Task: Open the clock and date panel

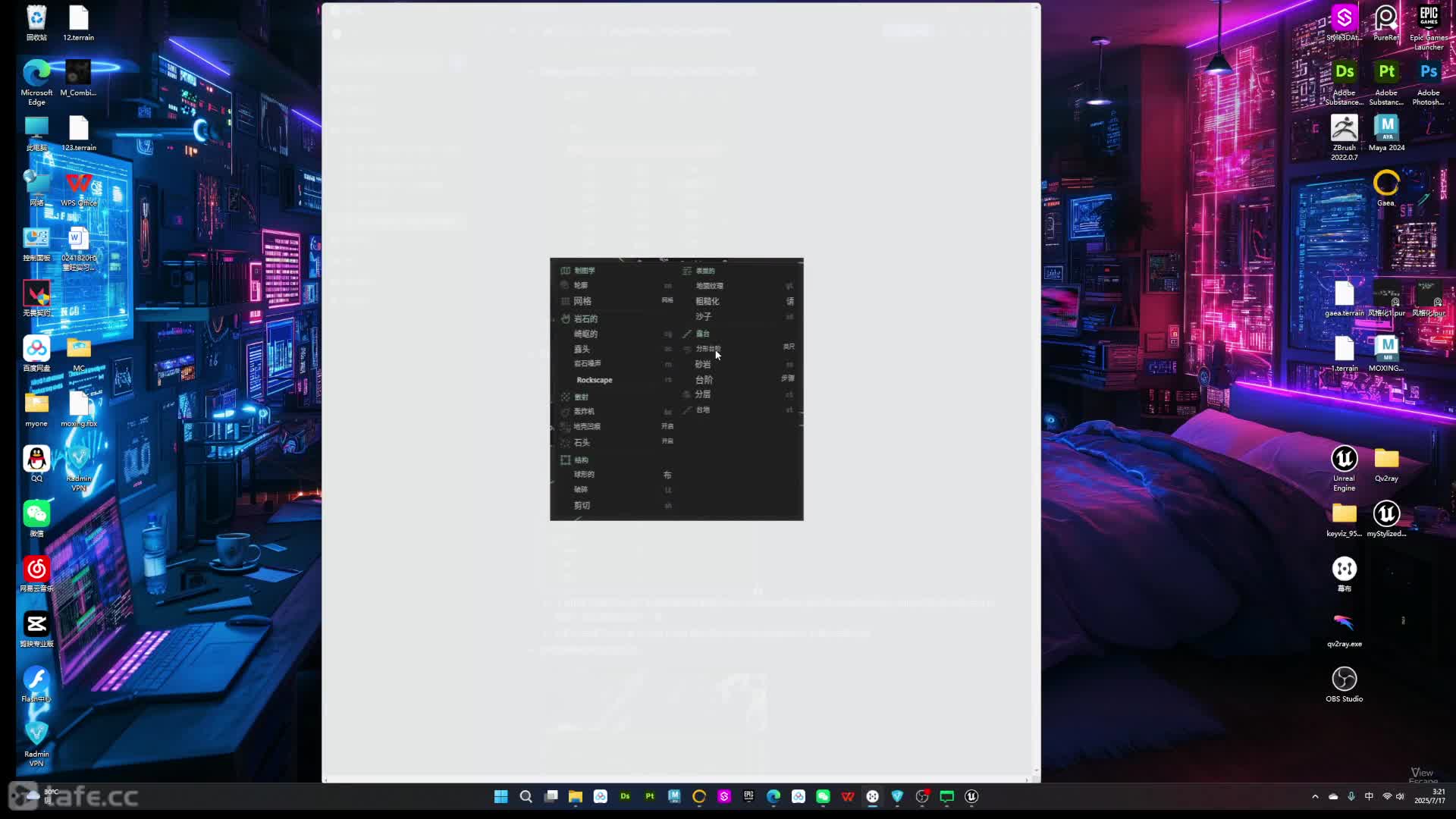Action: tap(1429, 796)
